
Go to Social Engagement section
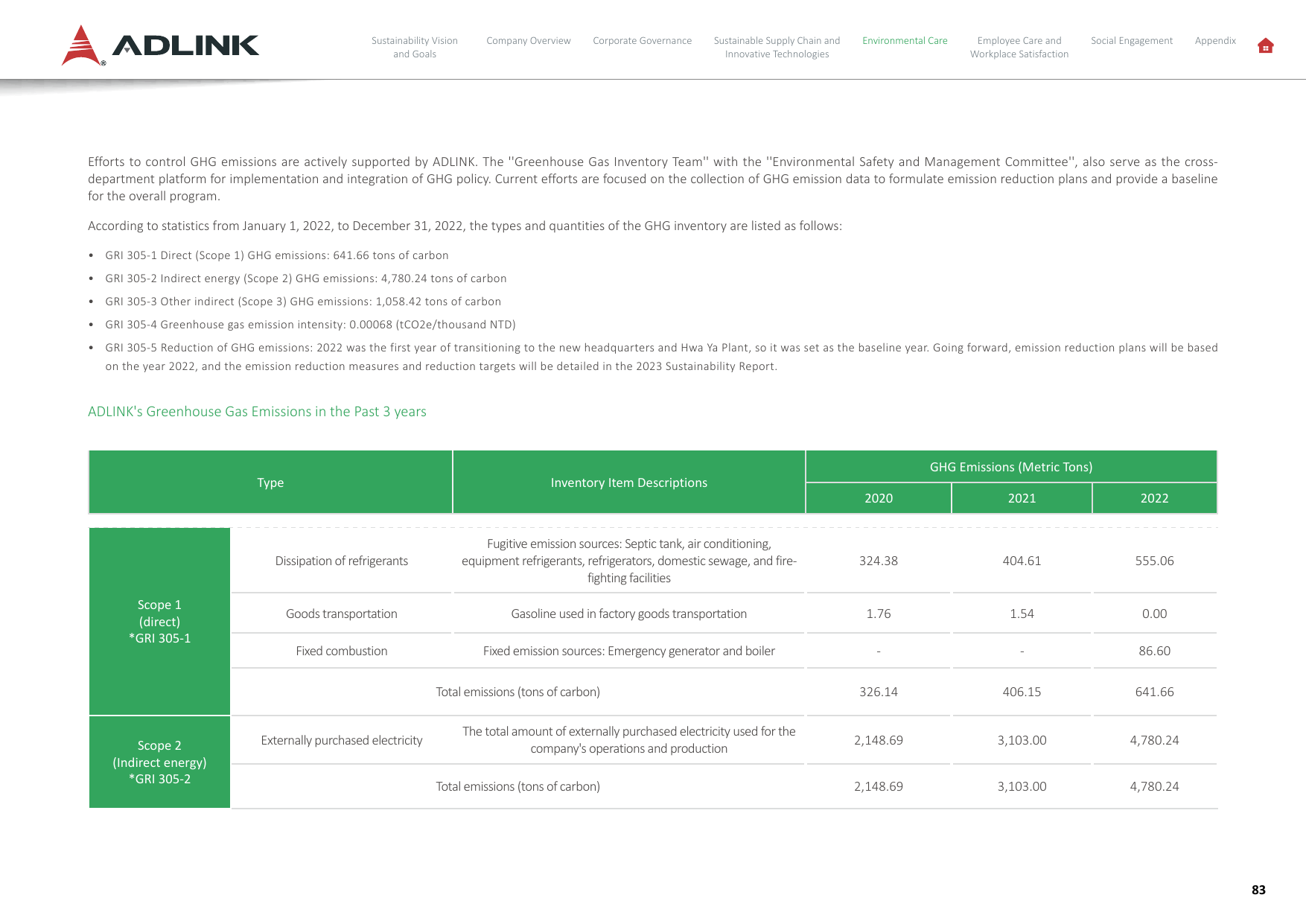pyautogui.click(x=1132, y=41)
